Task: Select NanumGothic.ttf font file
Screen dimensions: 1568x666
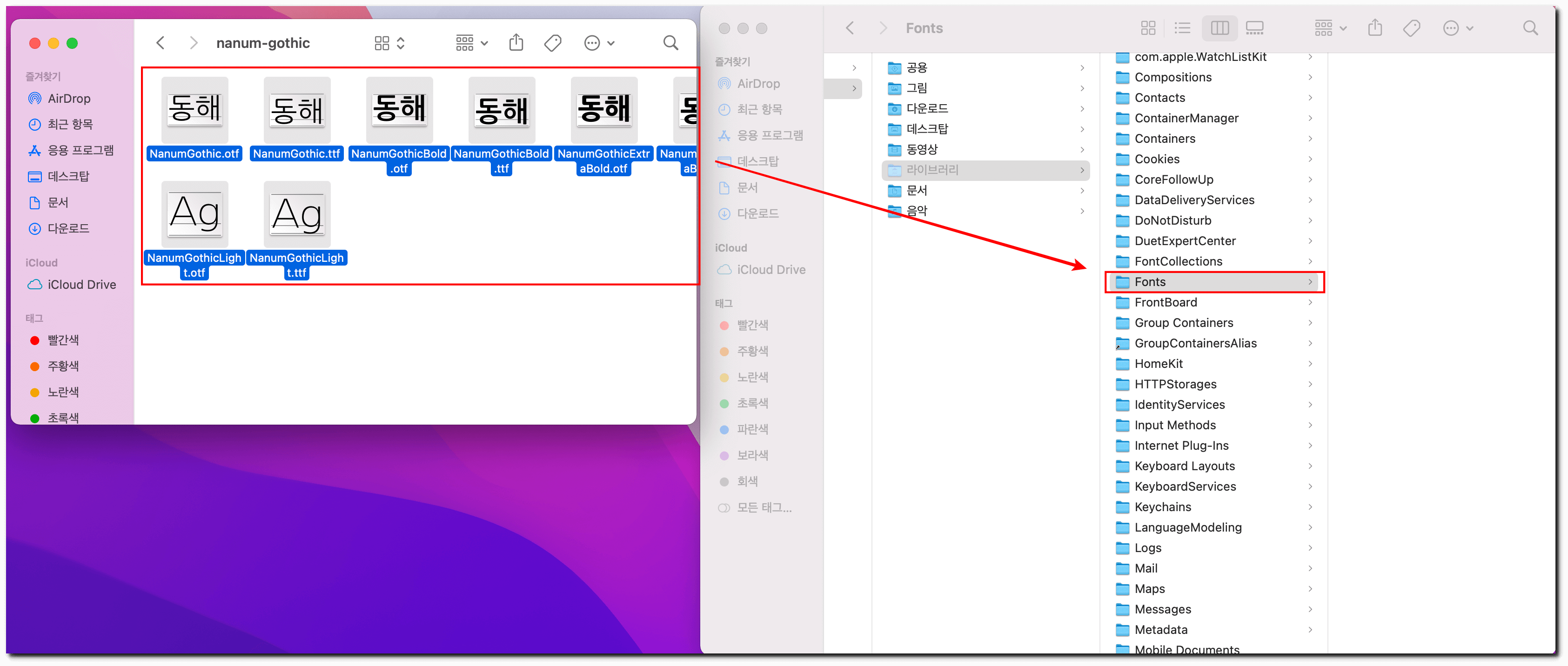Action: pyautogui.click(x=296, y=119)
